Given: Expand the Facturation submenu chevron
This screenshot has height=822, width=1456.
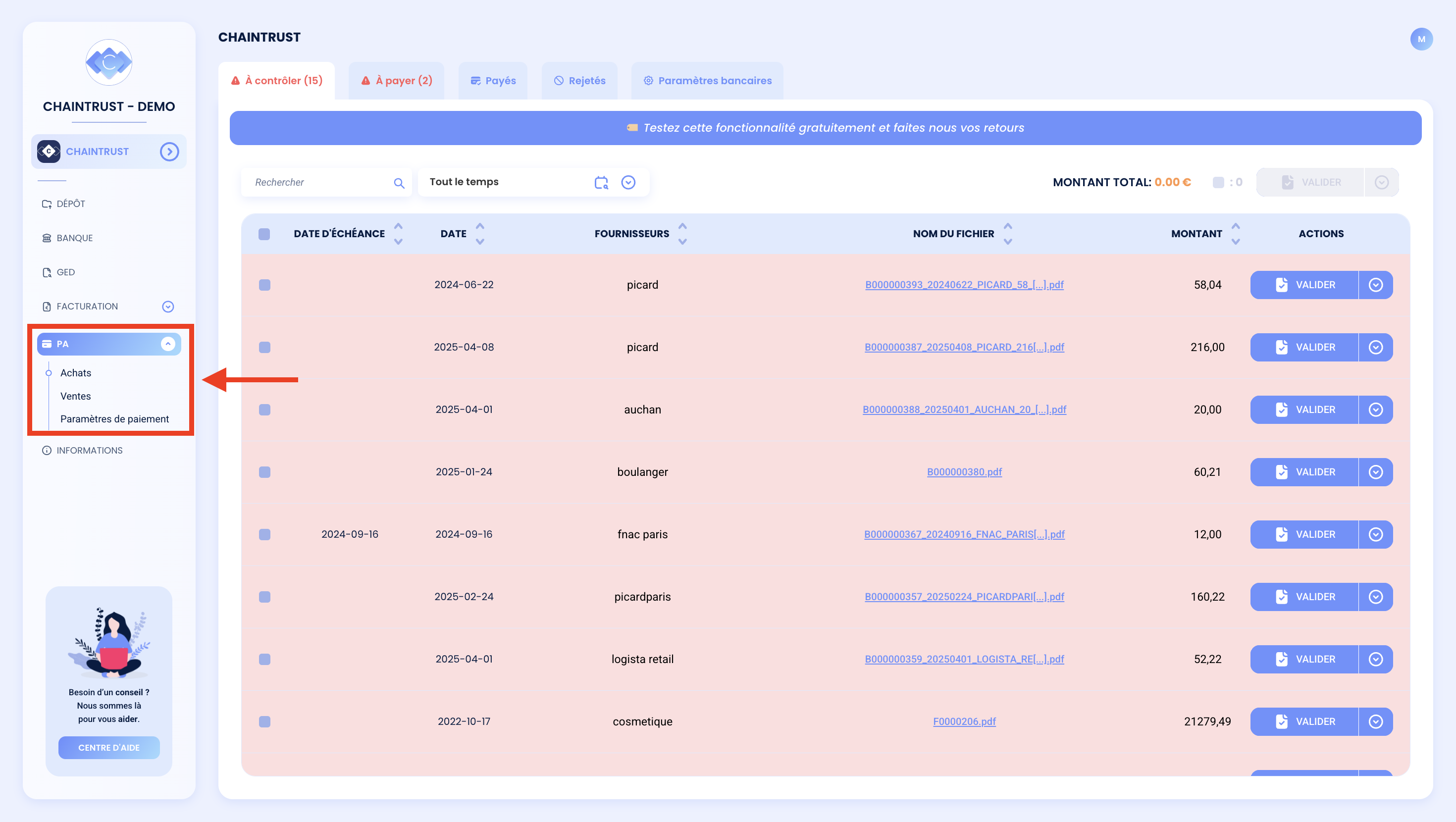Looking at the screenshot, I should tap(168, 307).
